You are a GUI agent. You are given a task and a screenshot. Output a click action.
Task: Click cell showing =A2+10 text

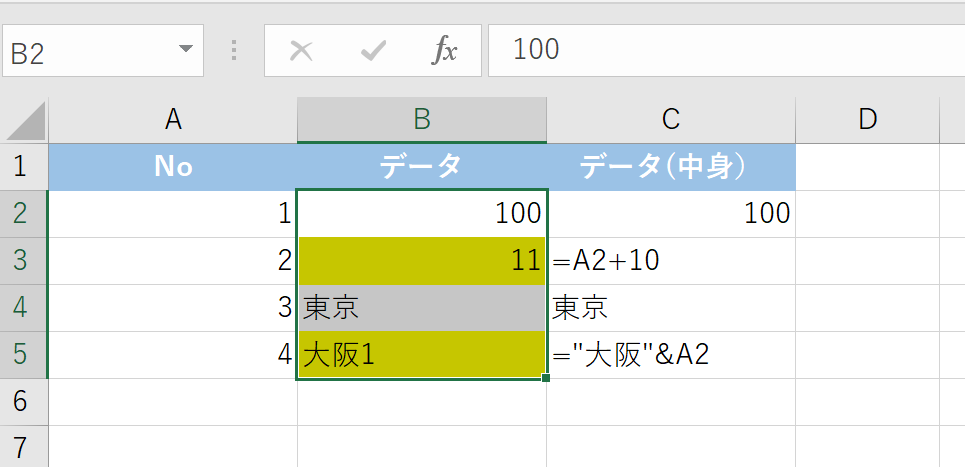tap(670, 261)
